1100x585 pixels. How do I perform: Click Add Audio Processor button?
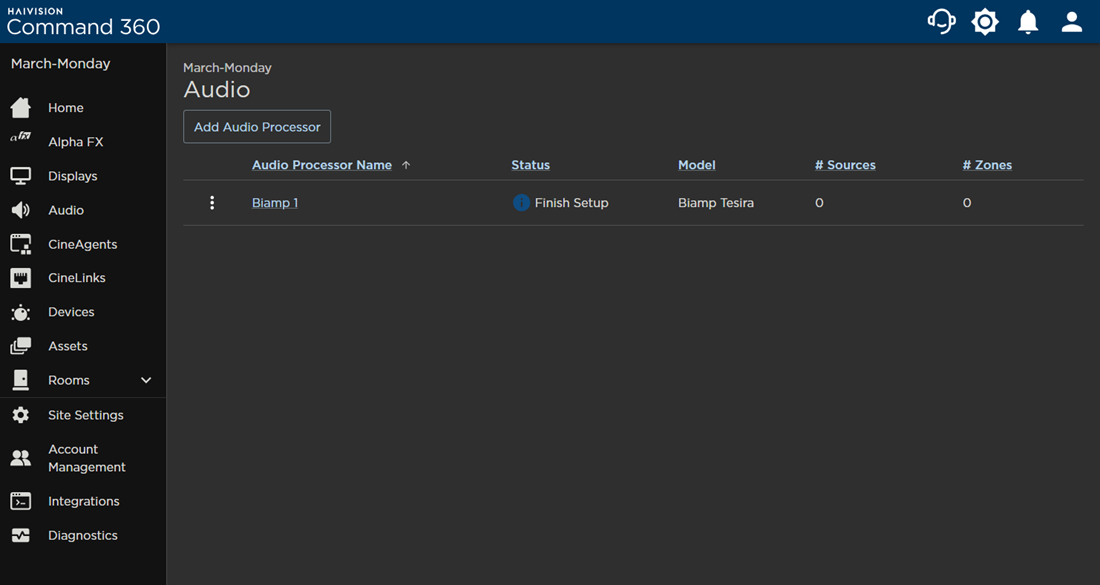257,127
